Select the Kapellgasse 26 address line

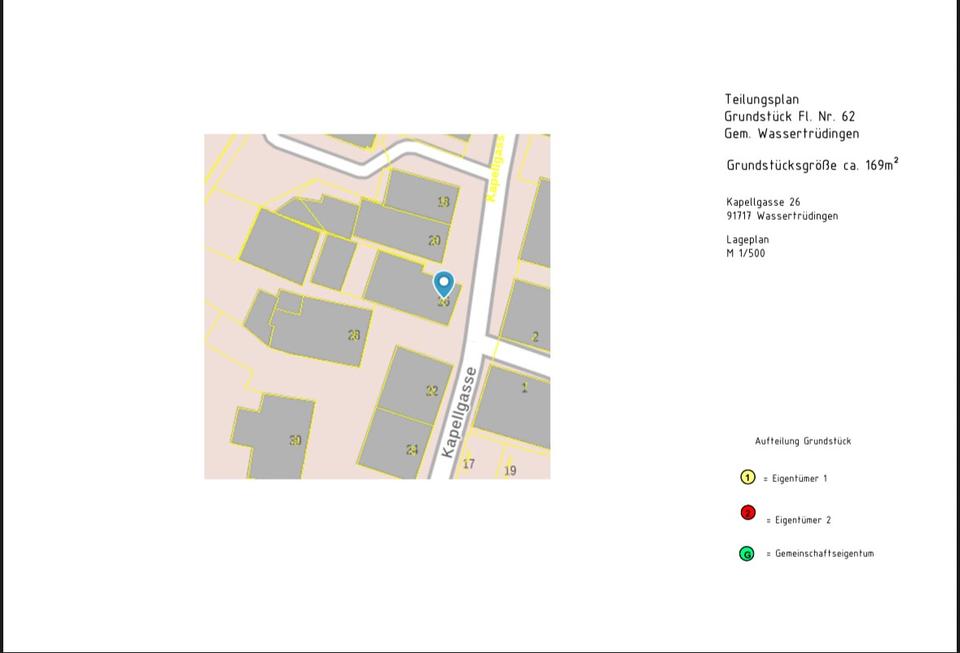(x=763, y=202)
